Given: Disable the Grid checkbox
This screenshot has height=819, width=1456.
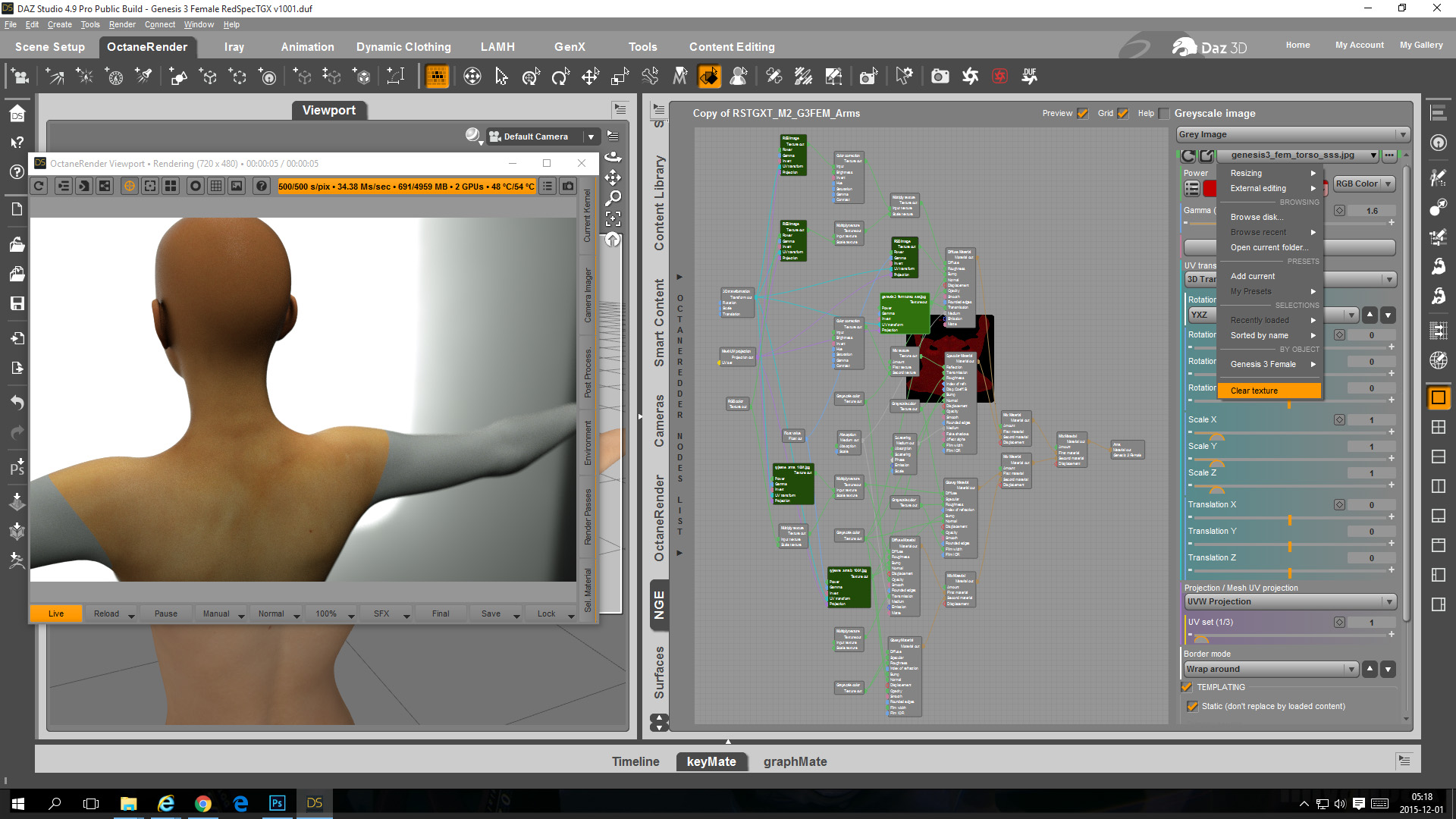Looking at the screenshot, I should tap(1123, 114).
